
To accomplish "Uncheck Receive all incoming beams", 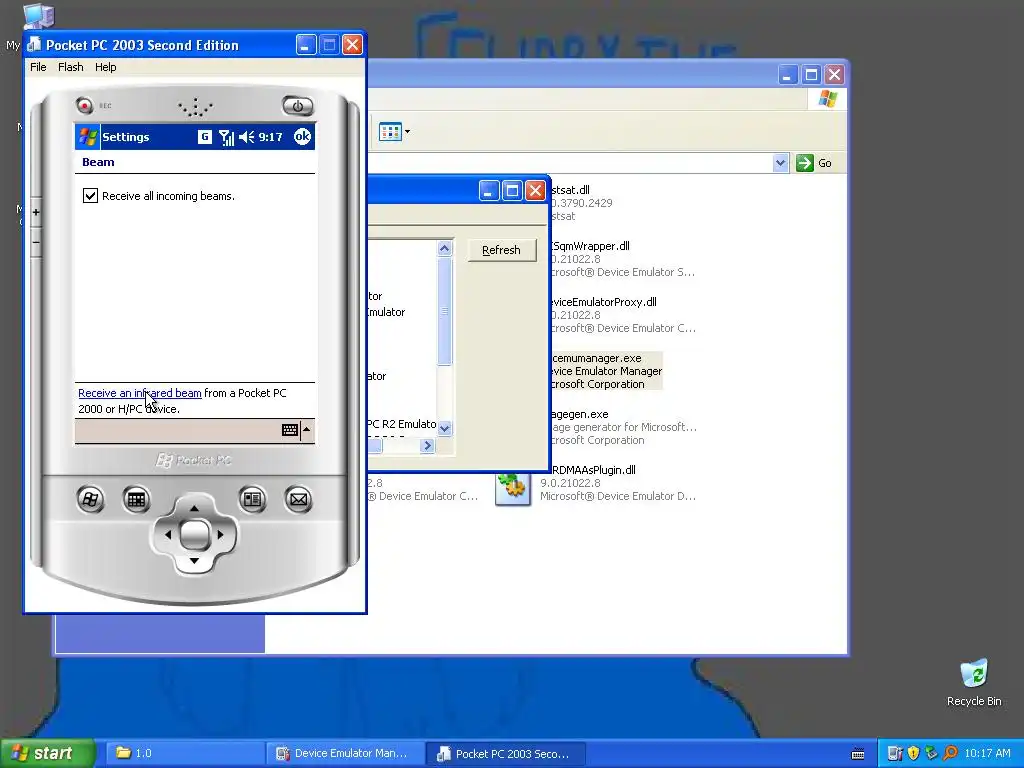I will click(x=90, y=195).
